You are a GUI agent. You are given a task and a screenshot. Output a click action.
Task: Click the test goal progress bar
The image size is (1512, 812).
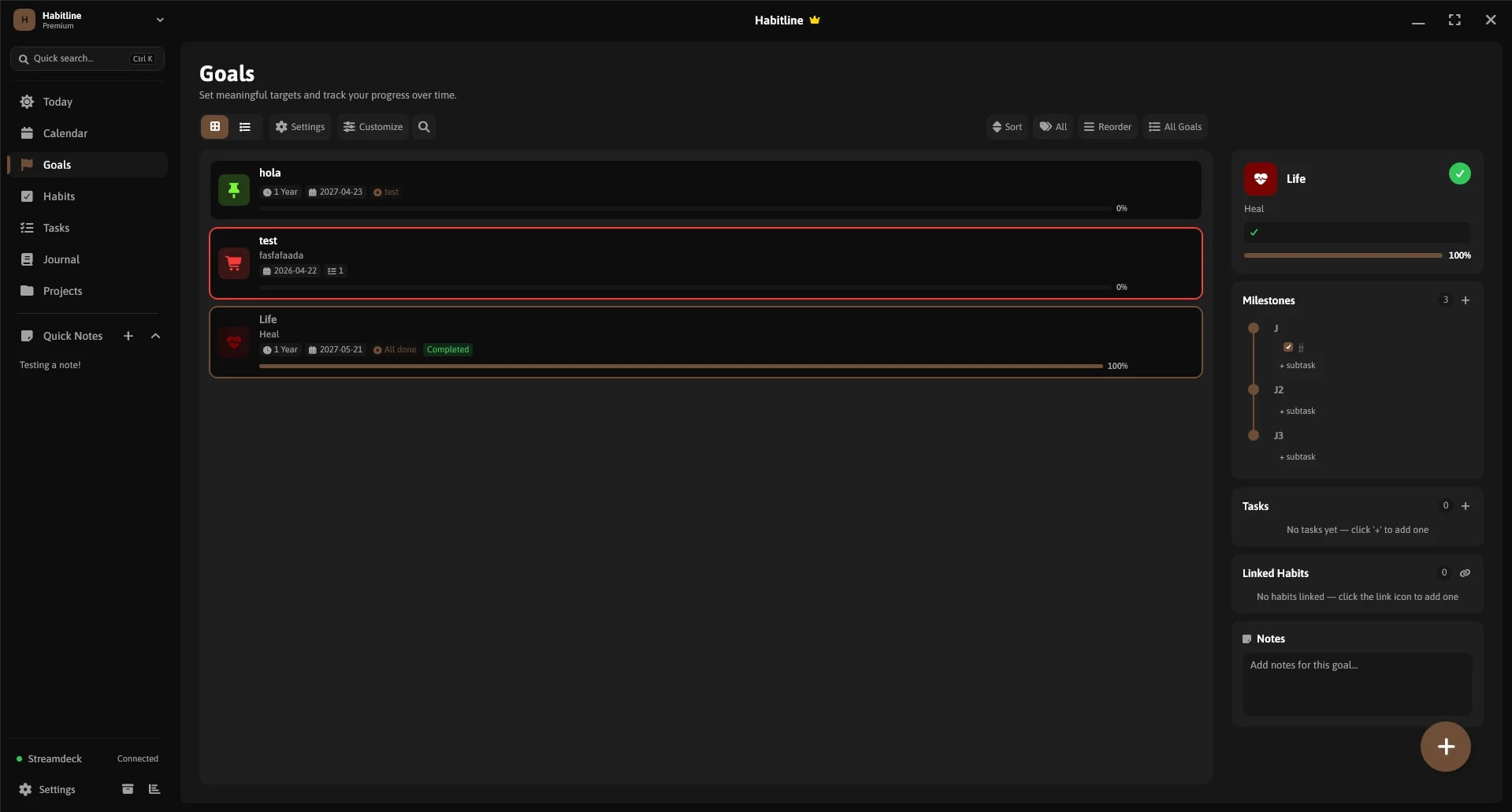[685, 288]
